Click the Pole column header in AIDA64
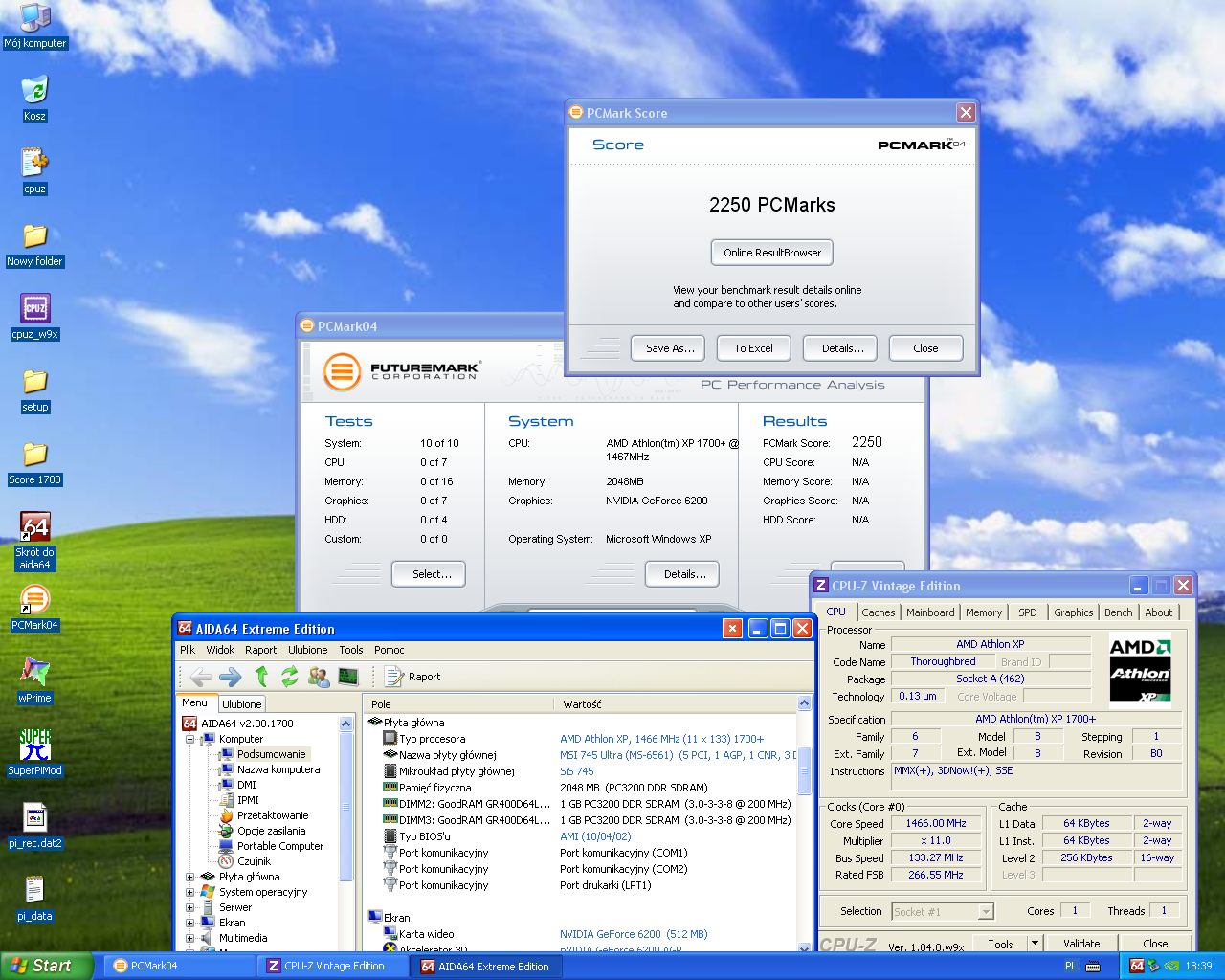Image resolution: width=1225 pixels, height=980 pixels. pyautogui.click(x=457, y=703)
